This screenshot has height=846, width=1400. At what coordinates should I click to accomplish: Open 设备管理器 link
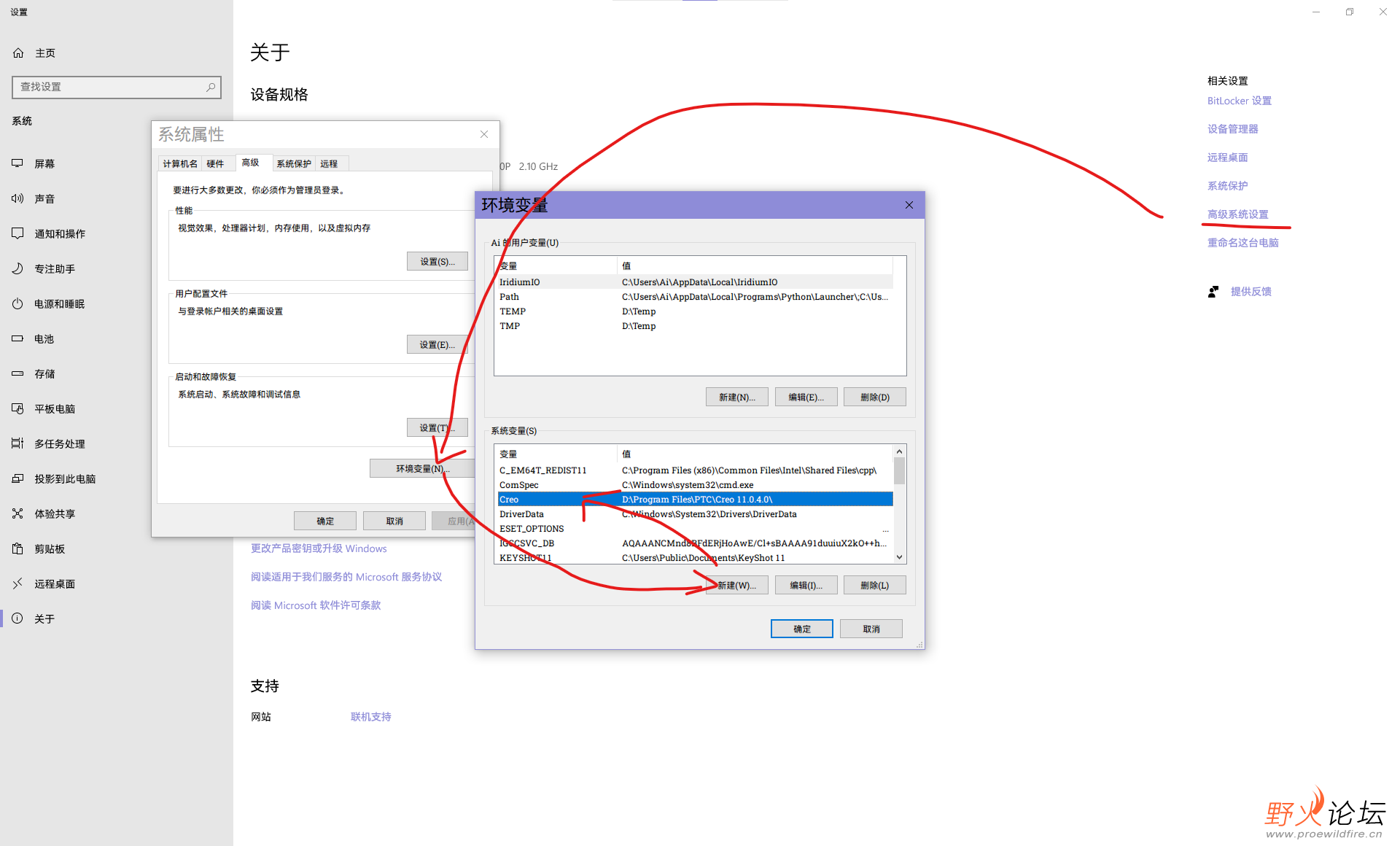[x=1232, y=128]
